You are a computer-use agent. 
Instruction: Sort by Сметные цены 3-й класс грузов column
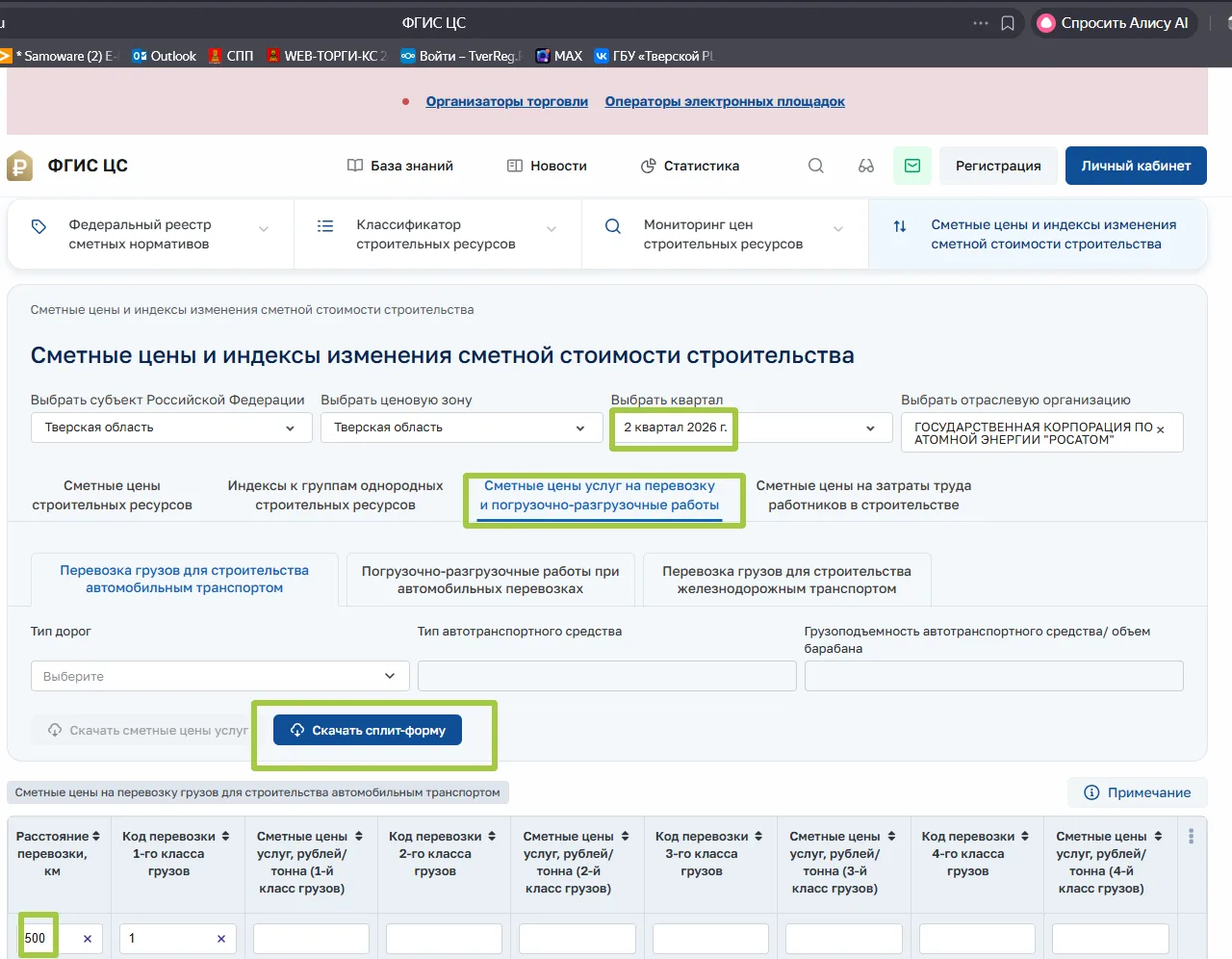[891, 836]
